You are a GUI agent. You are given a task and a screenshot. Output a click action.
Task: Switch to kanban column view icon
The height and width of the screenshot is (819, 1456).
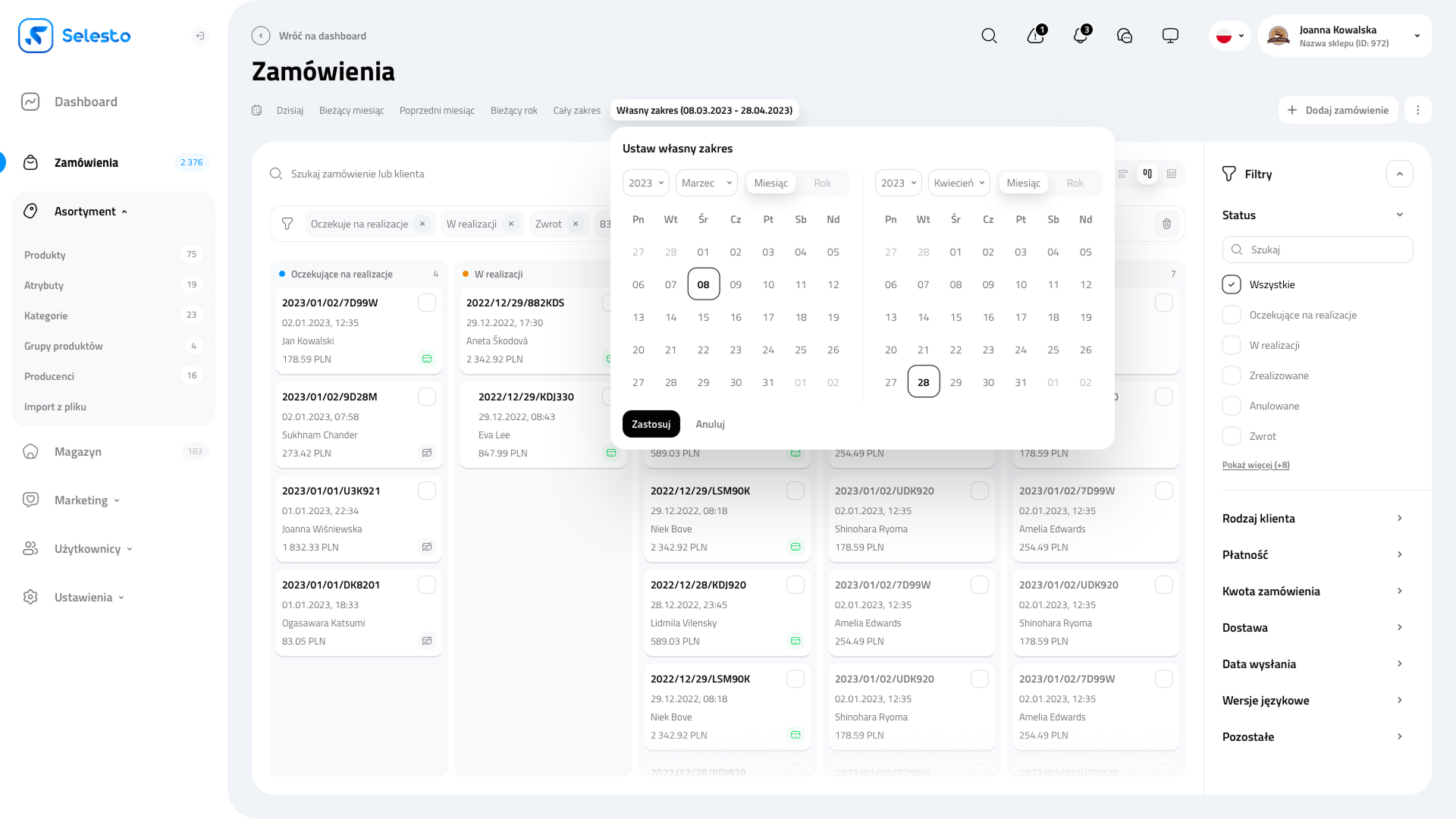[x=1147, y=174]
